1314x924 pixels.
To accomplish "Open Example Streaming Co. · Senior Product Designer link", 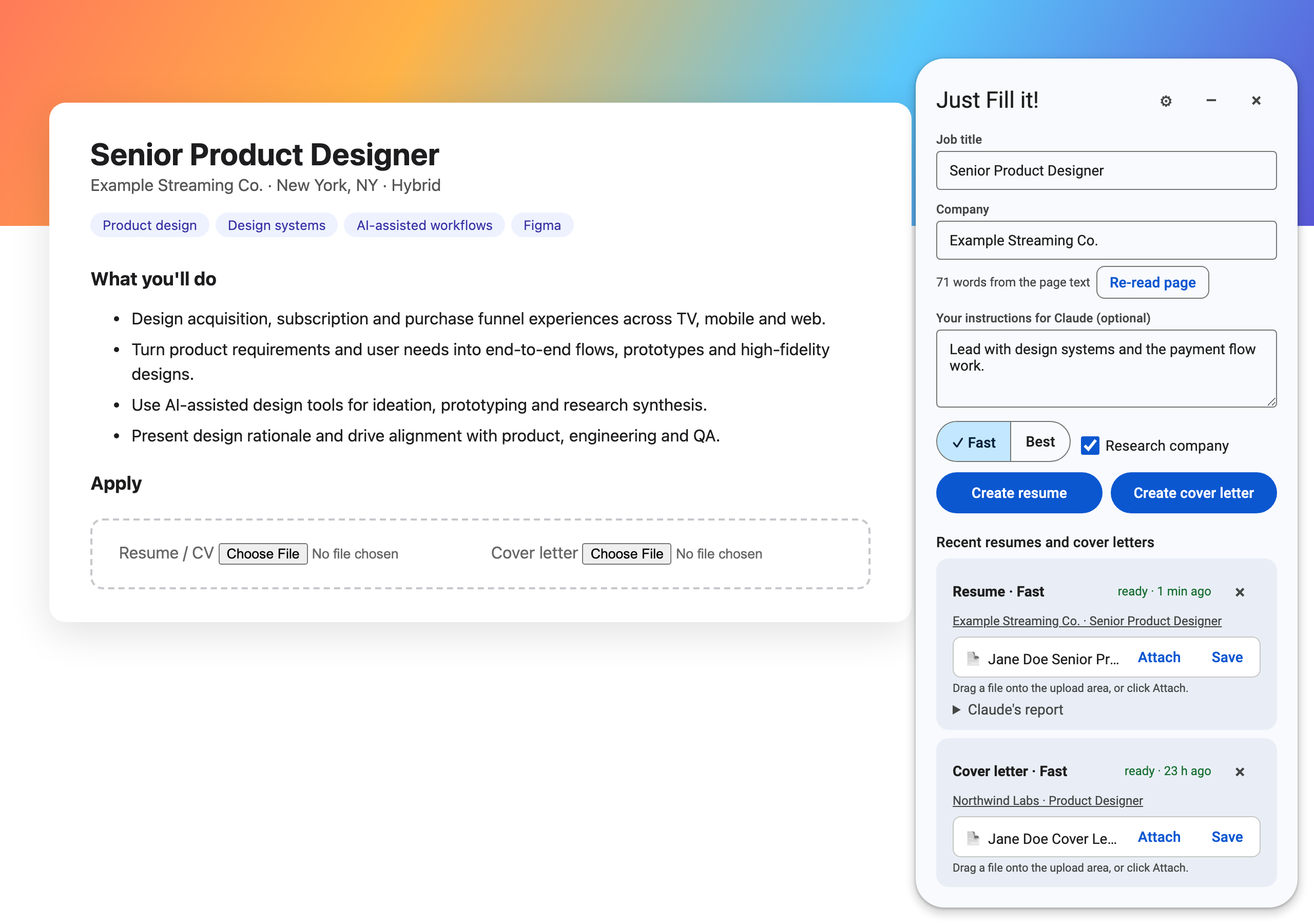I will [x=1087, y=621].
